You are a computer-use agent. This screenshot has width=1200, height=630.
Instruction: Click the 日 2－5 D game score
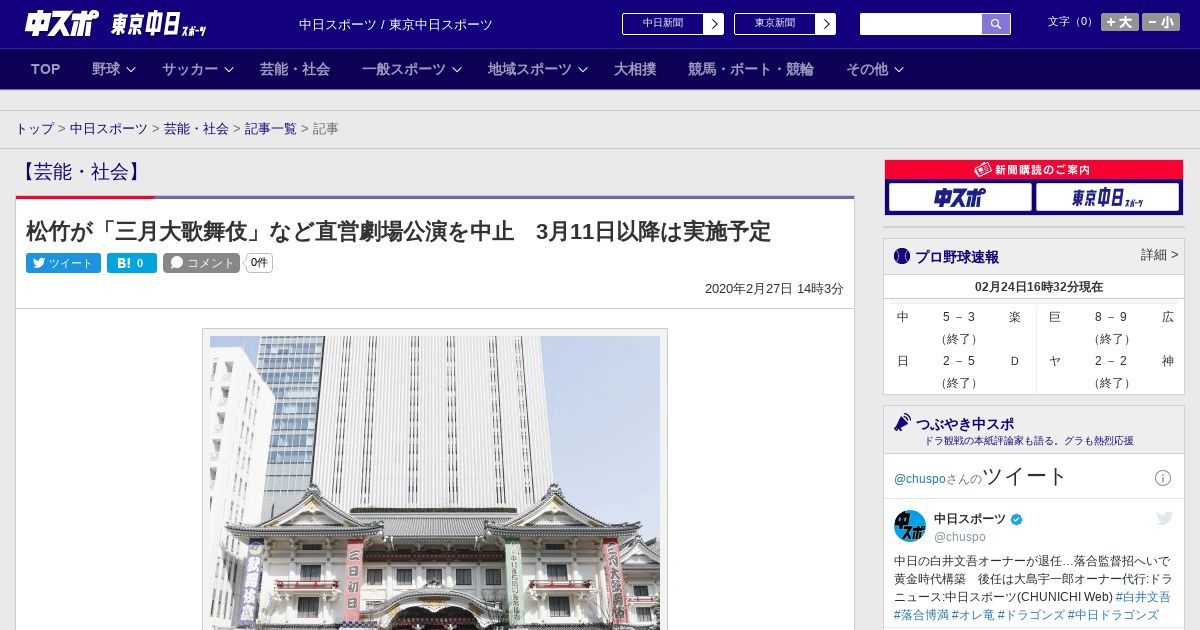[x=958, y=361]
